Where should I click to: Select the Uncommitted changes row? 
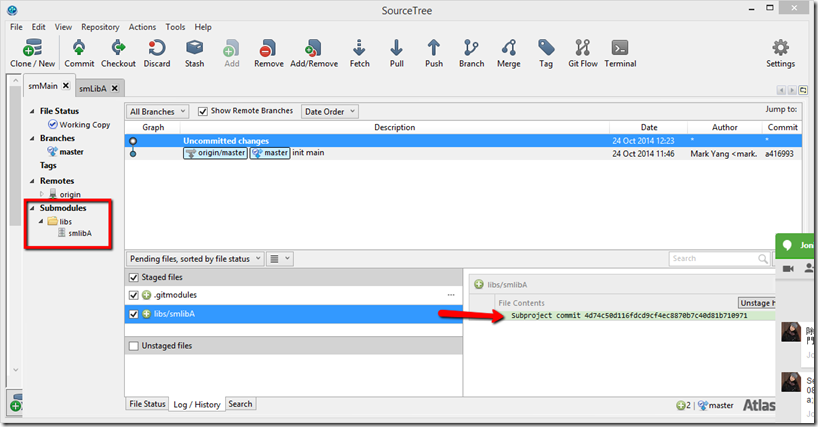coord(463,141)
